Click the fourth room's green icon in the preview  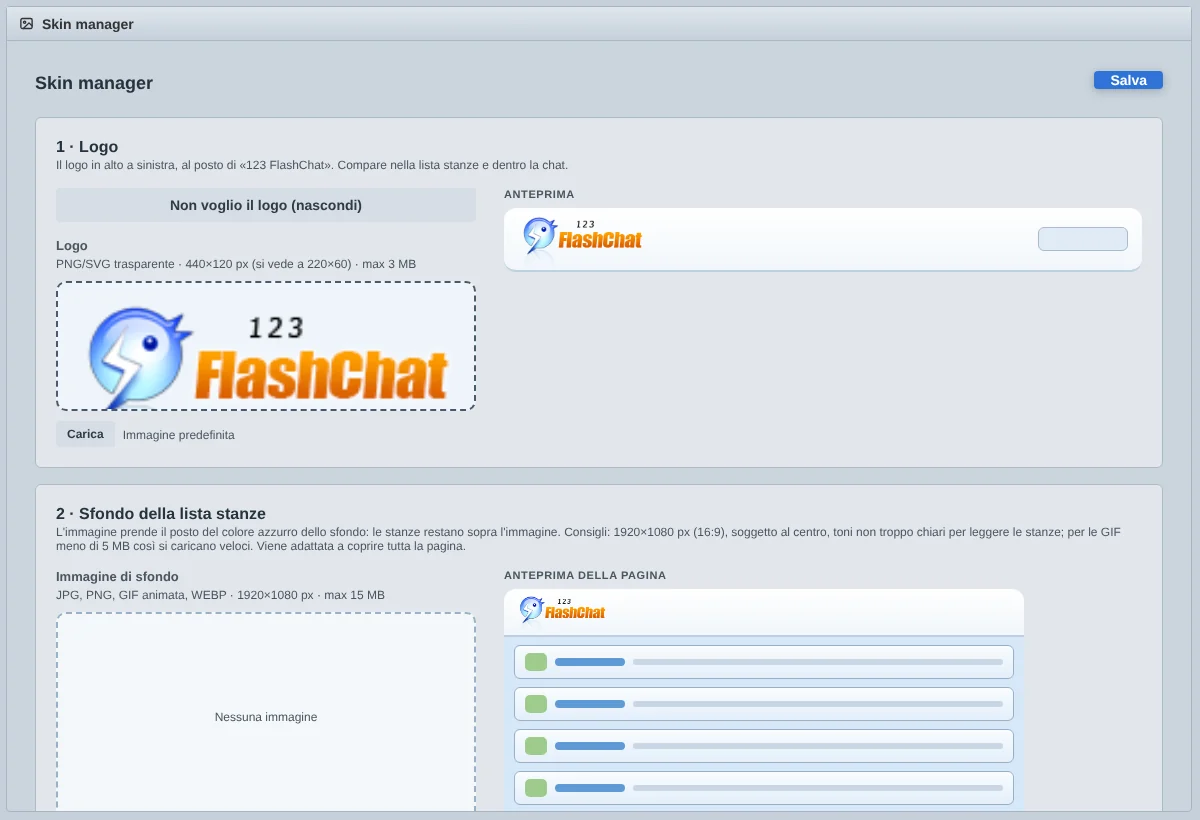pos(536,788)
